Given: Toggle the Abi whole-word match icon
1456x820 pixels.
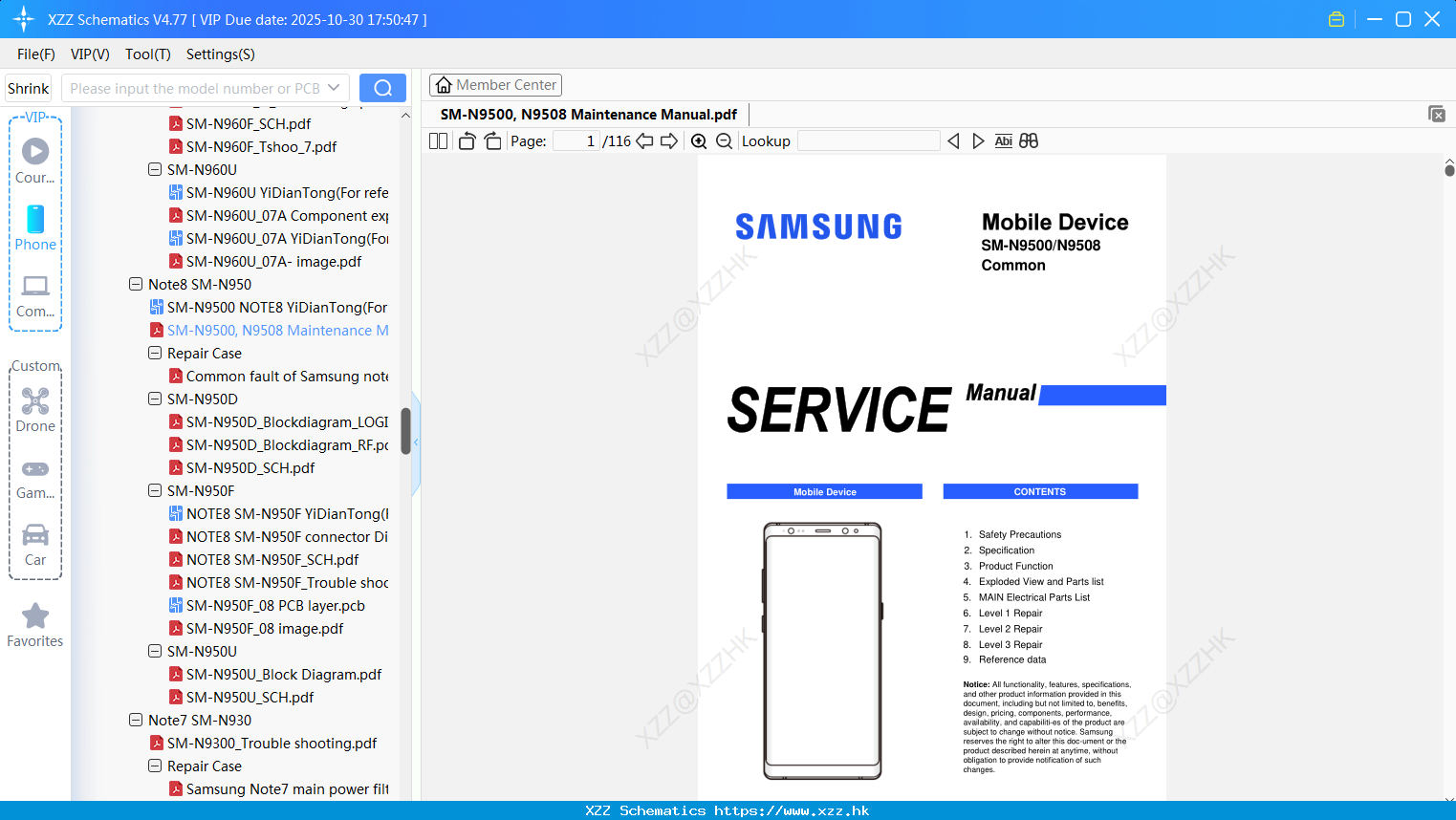Looking at the screenshot, I should 1003,140.
